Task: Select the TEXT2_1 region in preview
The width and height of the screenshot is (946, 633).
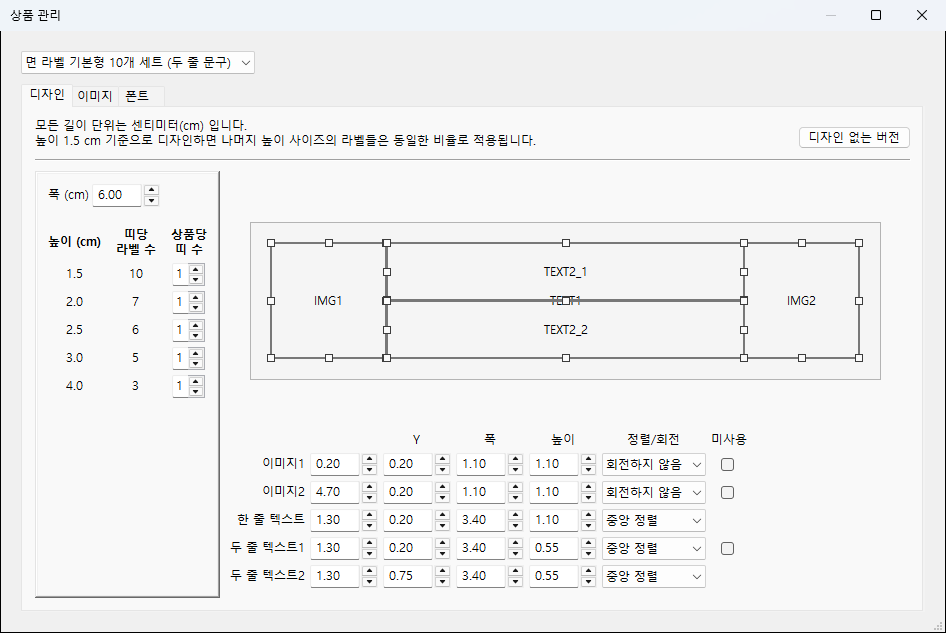Action: point(565,272)
